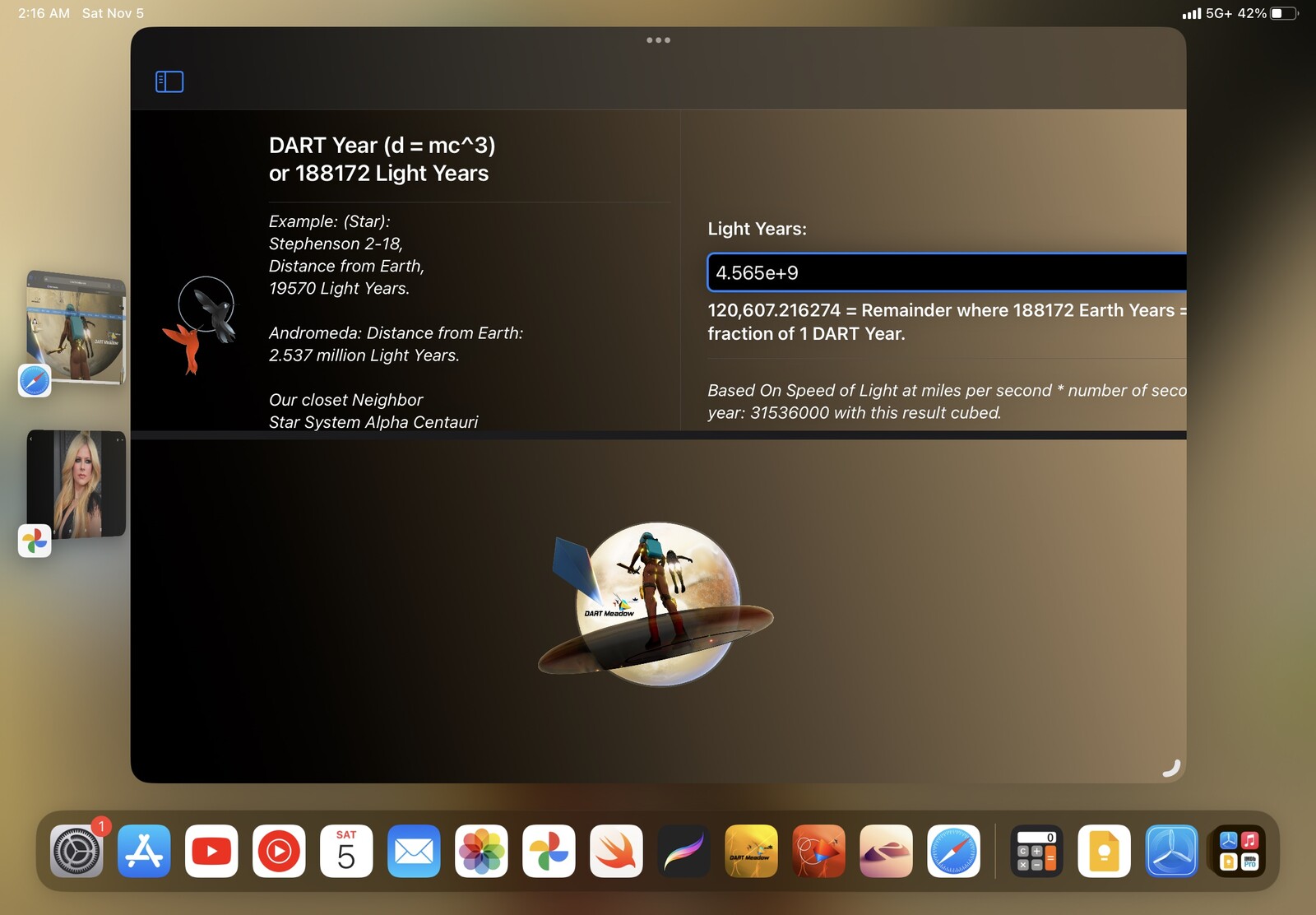Open the Calendar app showing SAT 5
This screenshot has width=1316, height=915.
click(x=346, y=851)
